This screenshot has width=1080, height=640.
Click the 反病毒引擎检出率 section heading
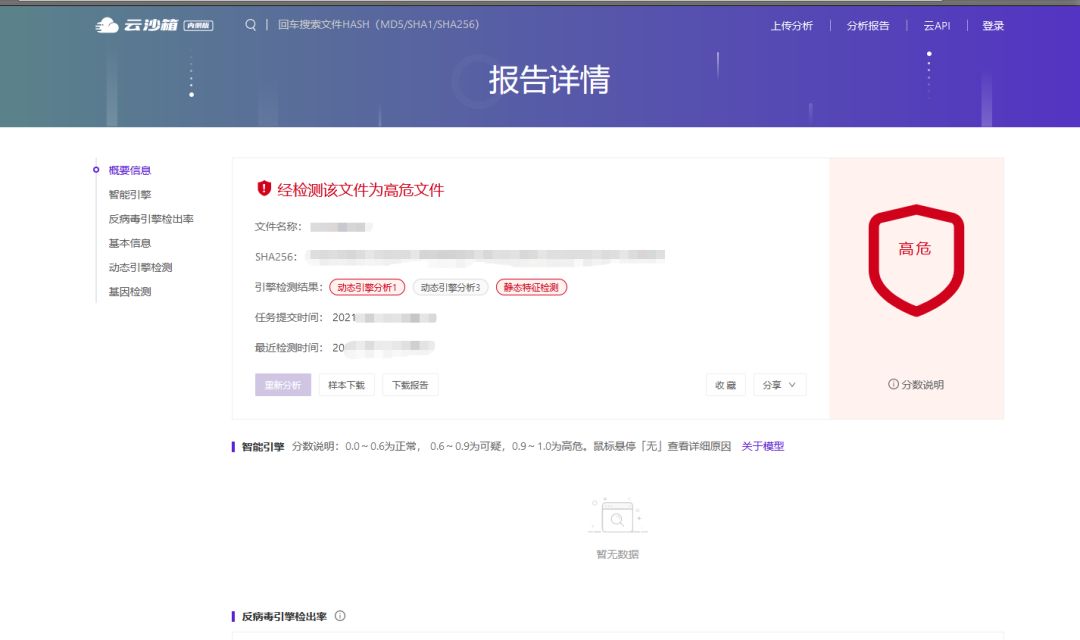[x=284, y=617]
